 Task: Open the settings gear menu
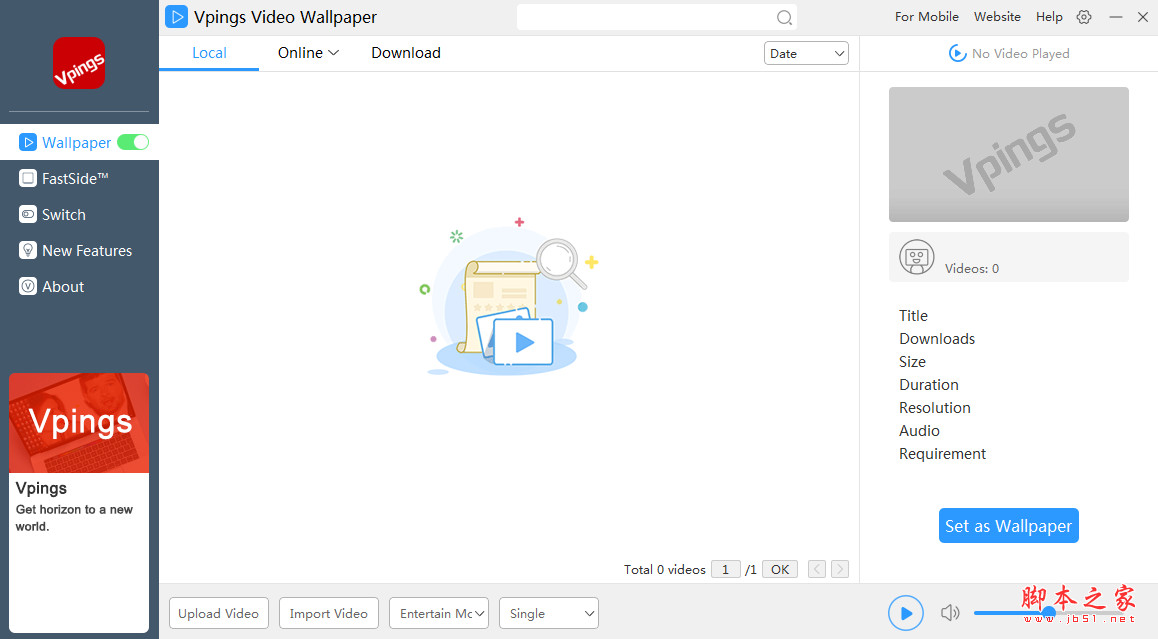[1083, 17]
